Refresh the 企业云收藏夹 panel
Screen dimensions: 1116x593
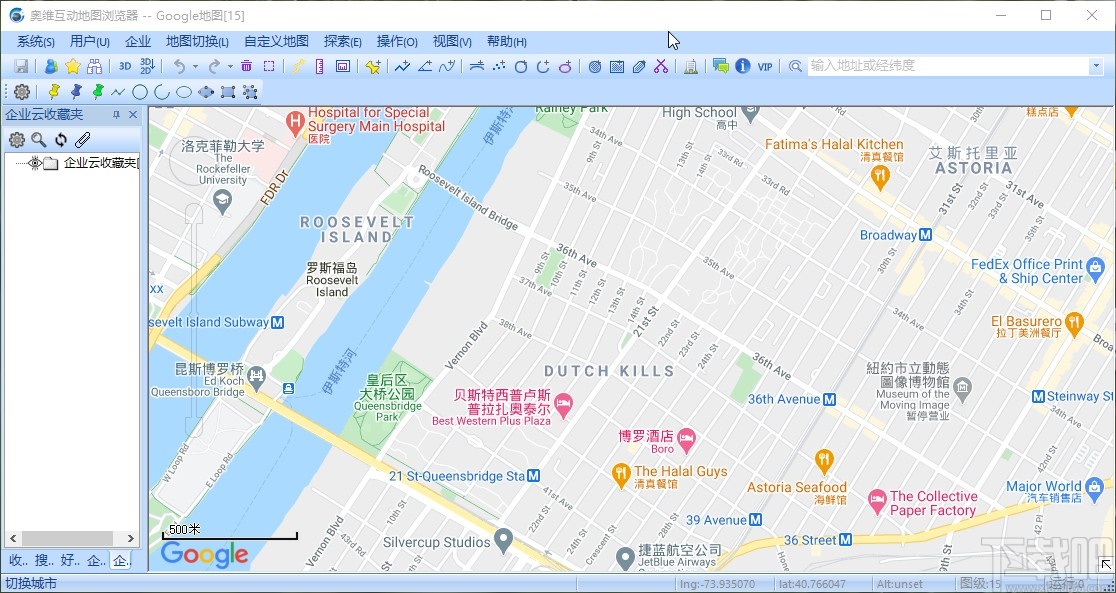(x=60, y=139)
